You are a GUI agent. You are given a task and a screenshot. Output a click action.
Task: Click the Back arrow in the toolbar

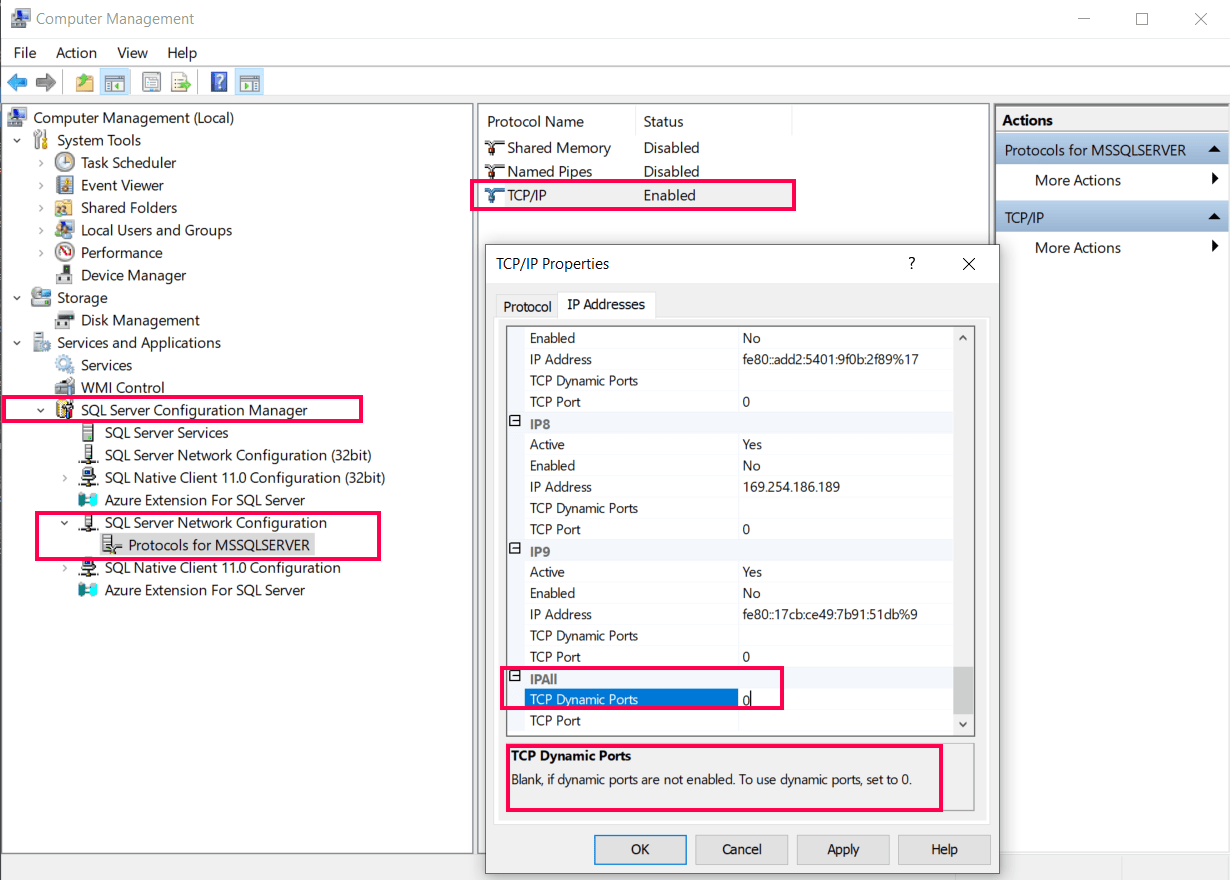click(x=17, y=82)
